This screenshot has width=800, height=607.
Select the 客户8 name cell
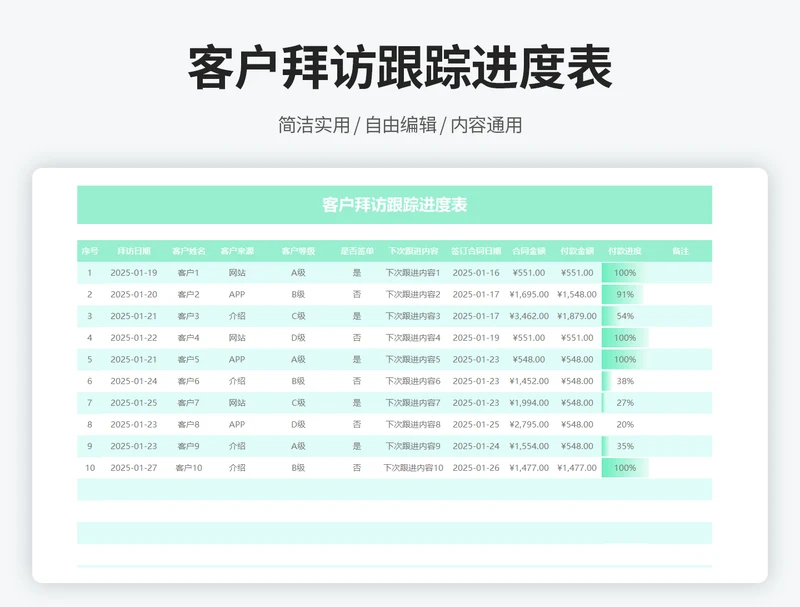click(189, 424)
